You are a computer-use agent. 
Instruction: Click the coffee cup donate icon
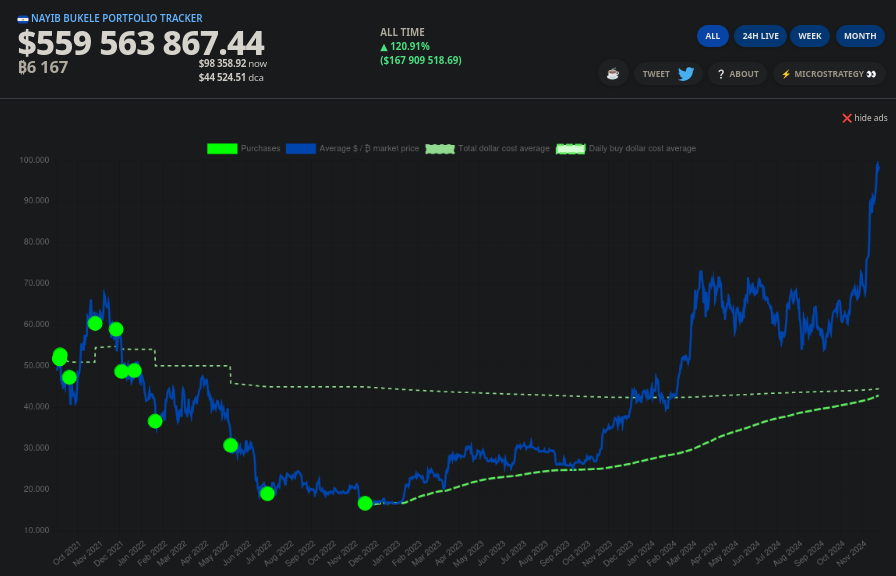613,74
